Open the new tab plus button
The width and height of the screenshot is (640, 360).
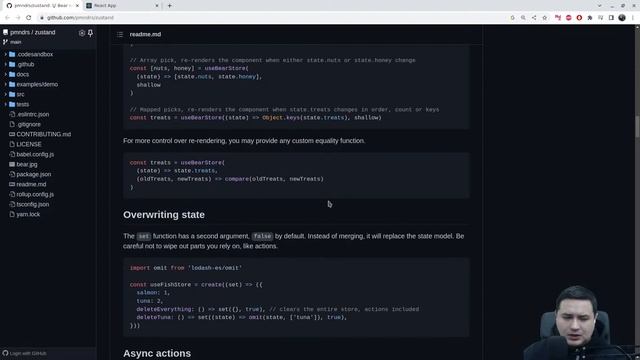click(x=169, y=6)
